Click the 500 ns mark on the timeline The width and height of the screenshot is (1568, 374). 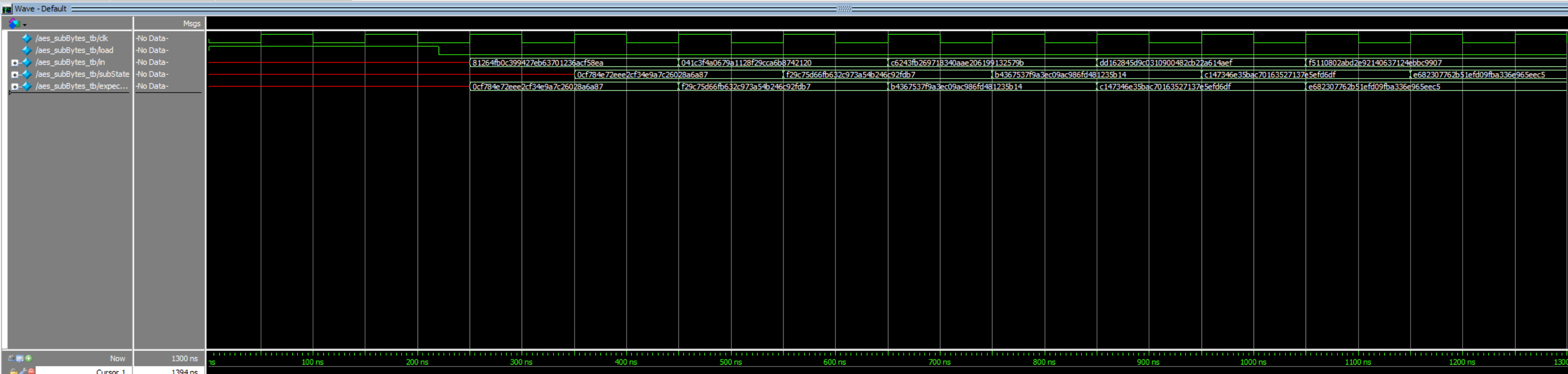click(731, 362)
